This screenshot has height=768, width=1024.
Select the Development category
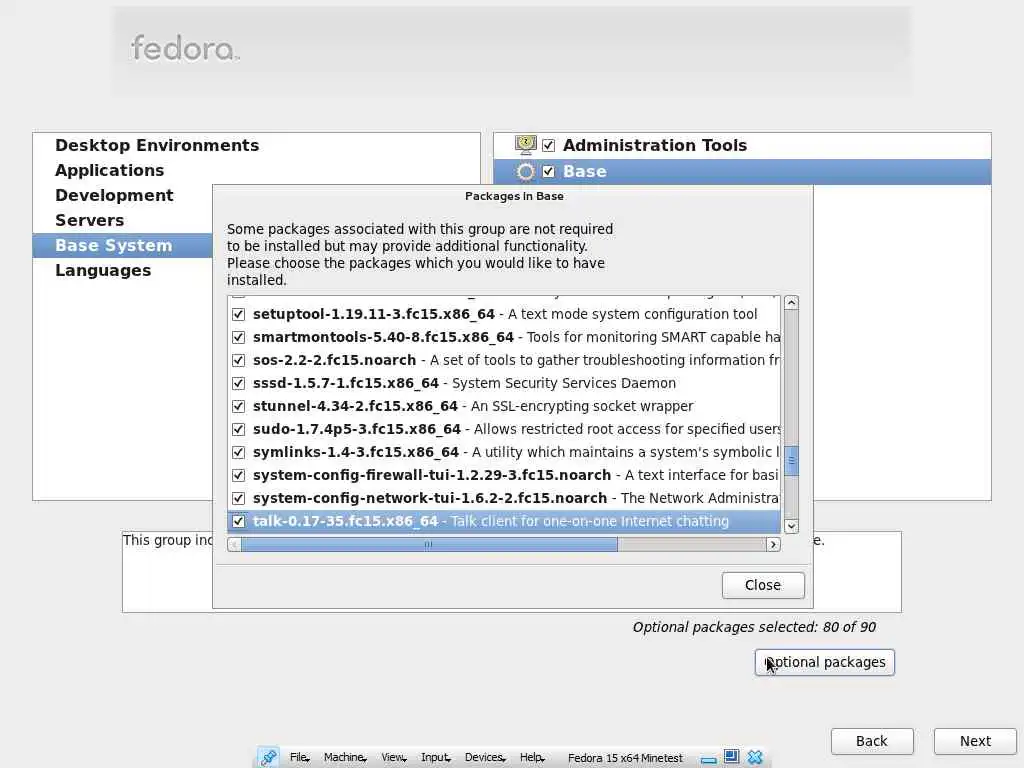coord(114,195)
